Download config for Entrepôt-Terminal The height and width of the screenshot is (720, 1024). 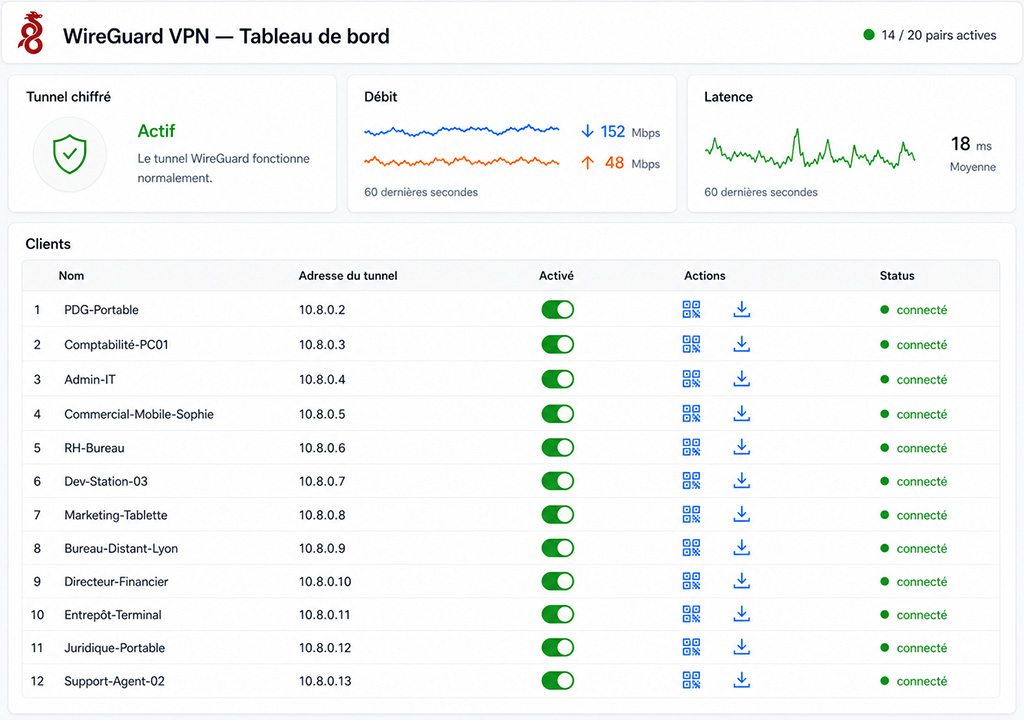[741, 614]
